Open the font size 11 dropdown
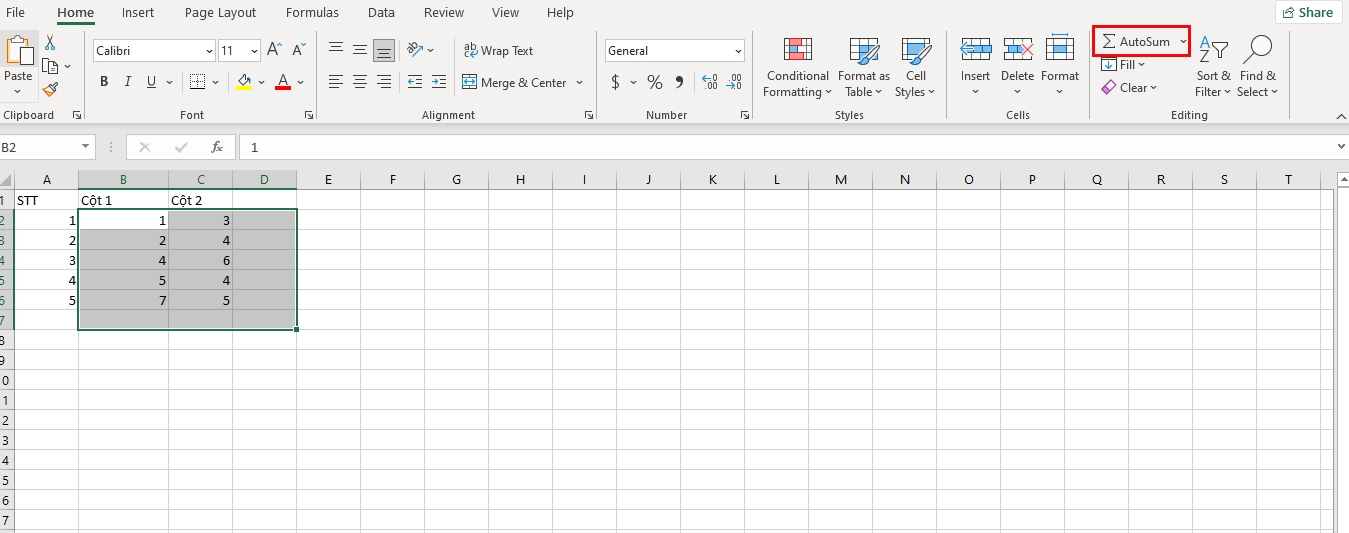 pyautogui.click(x=254, y=51)
